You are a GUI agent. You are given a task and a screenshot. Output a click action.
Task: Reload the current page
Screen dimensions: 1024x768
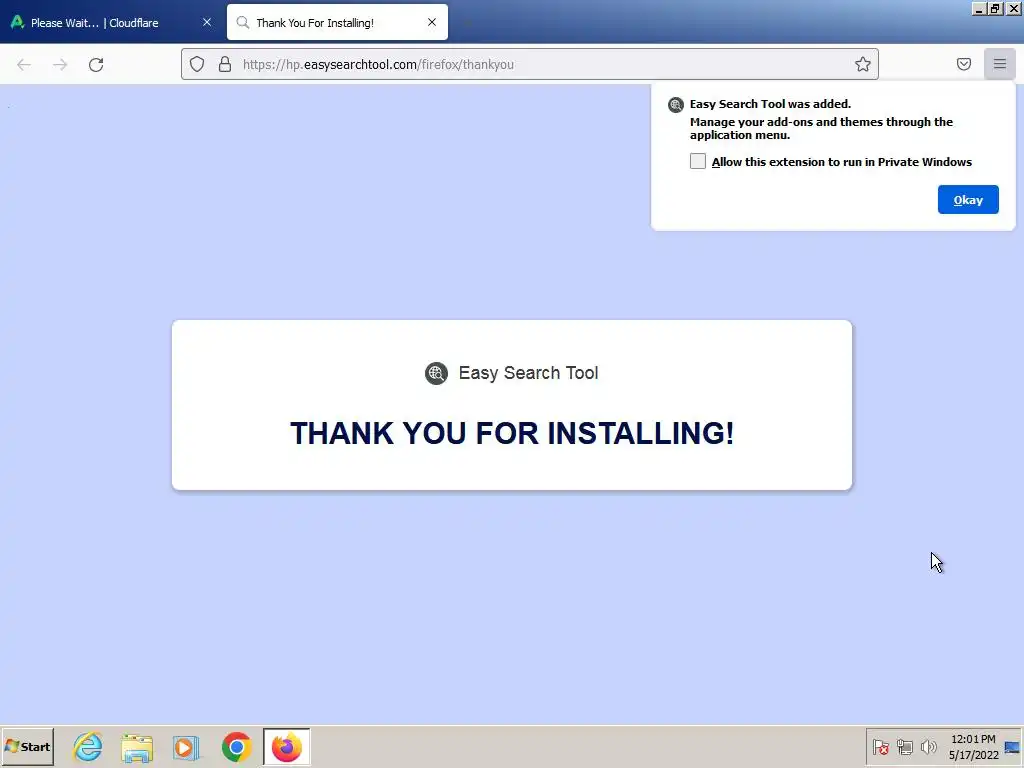[x=96, y=65]
